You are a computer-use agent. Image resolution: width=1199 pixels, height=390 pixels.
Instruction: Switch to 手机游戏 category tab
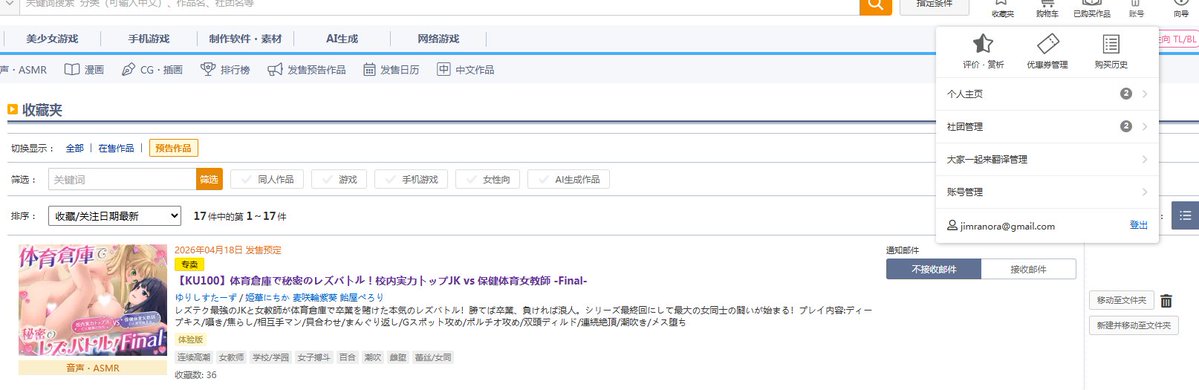pos(148,39)
